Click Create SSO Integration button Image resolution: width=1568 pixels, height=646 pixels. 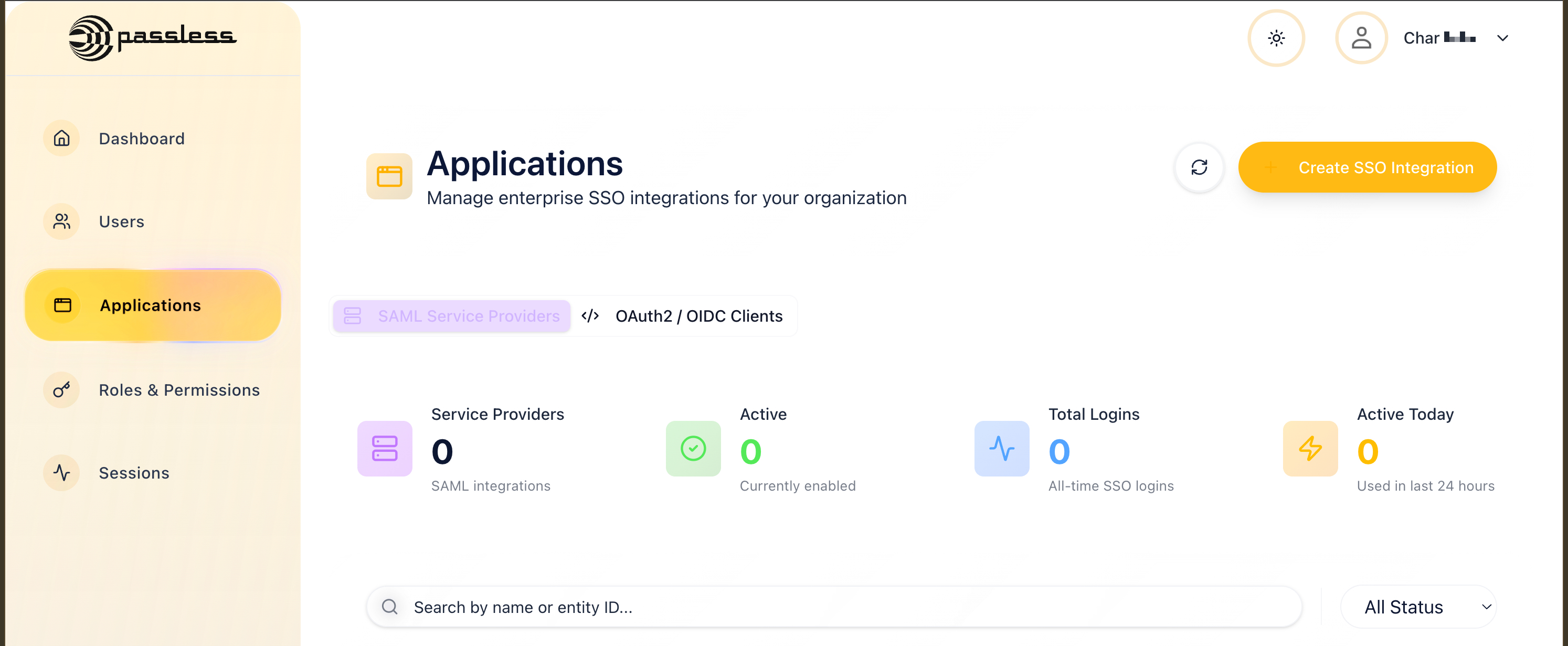(1366, 167)
